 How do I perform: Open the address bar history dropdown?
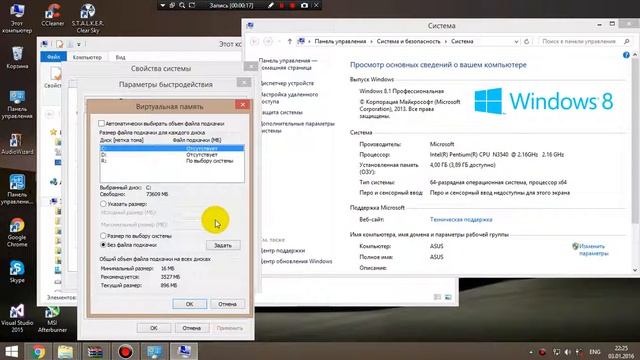tap(516, 41)
